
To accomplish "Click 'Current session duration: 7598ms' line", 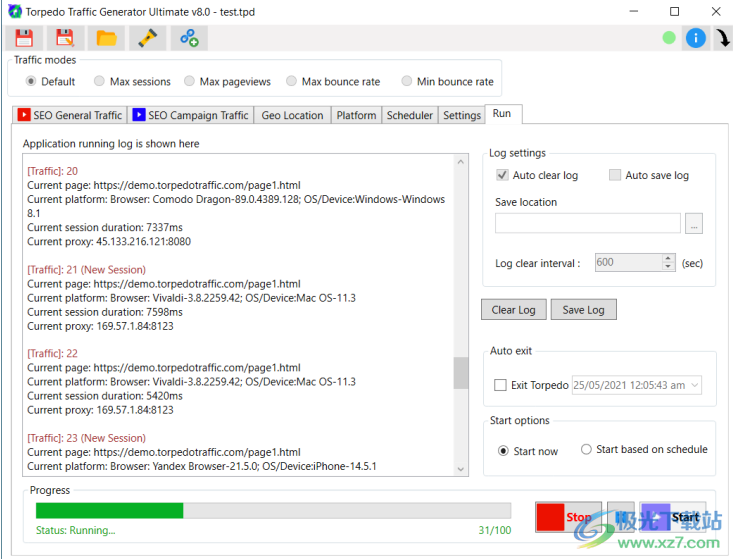I will click(105, 312).
